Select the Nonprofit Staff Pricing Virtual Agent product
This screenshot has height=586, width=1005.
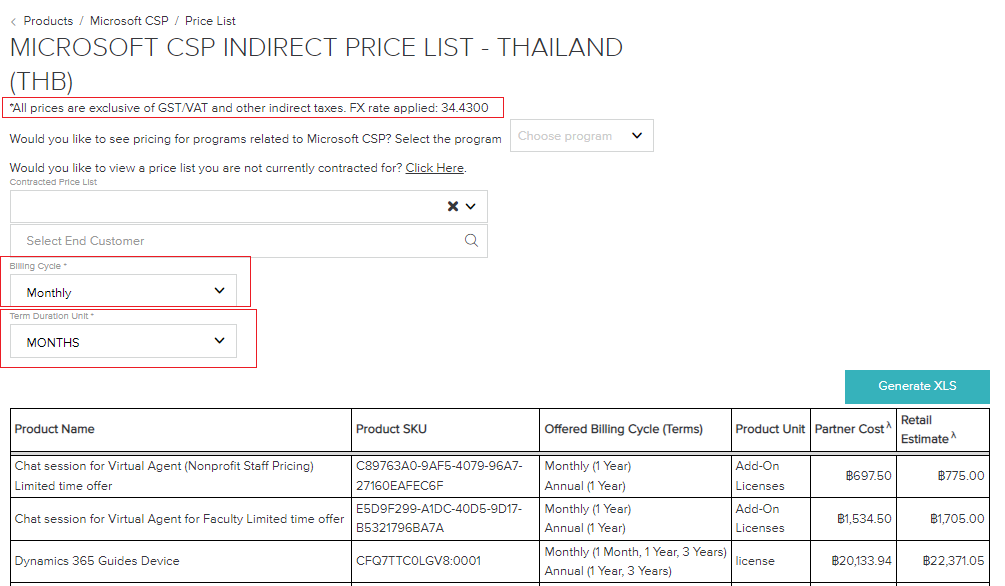[164, 476]
